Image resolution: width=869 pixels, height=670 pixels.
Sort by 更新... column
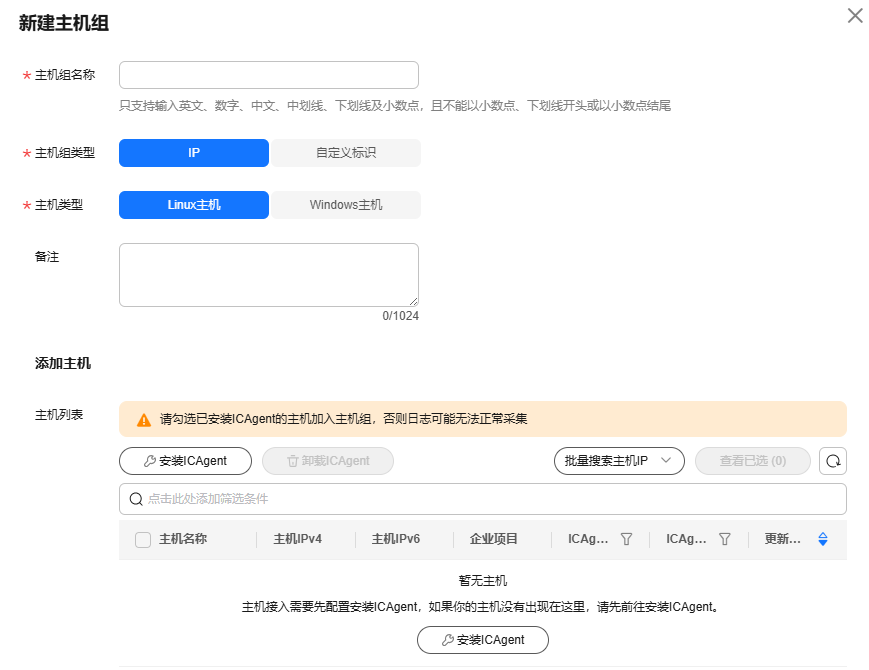click(x=823, y=539)
